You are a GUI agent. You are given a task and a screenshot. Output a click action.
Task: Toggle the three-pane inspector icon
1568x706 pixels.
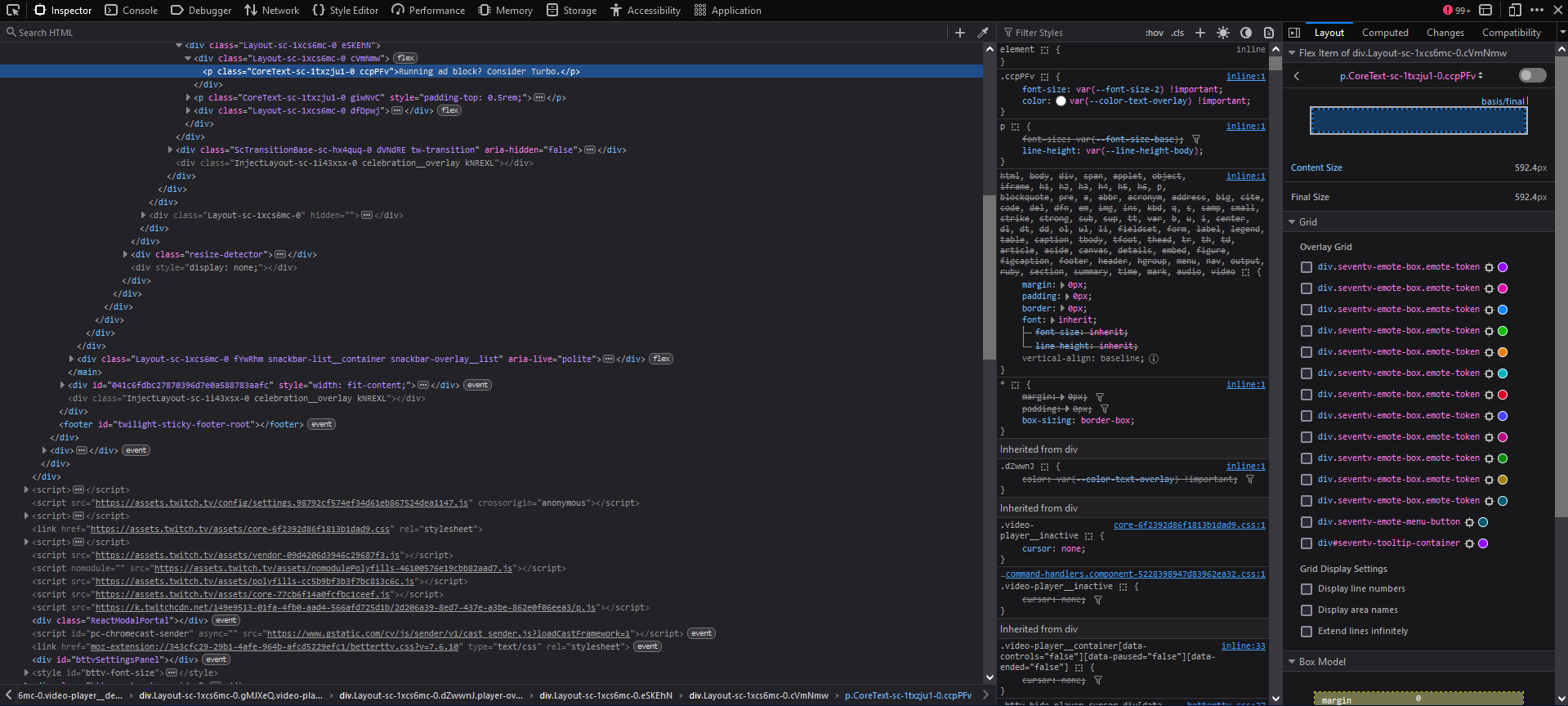click(x=1294, y=33)
